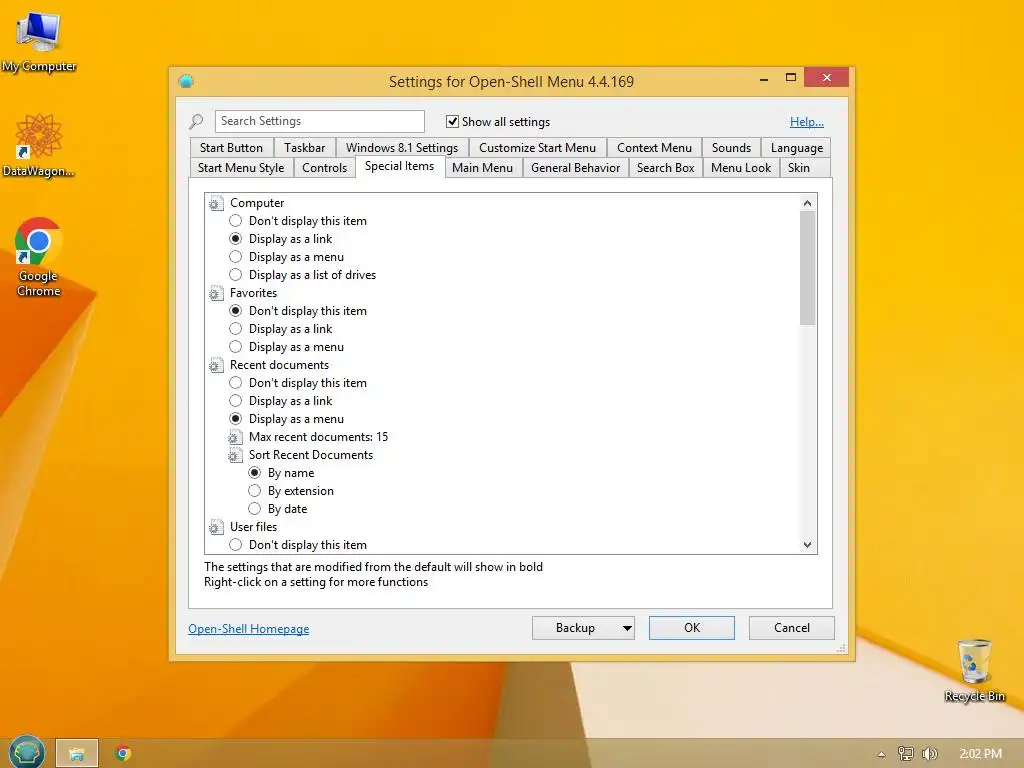Open the Language tab
The width and height of the screenshot is (1024, 768).
coord(797,148)
